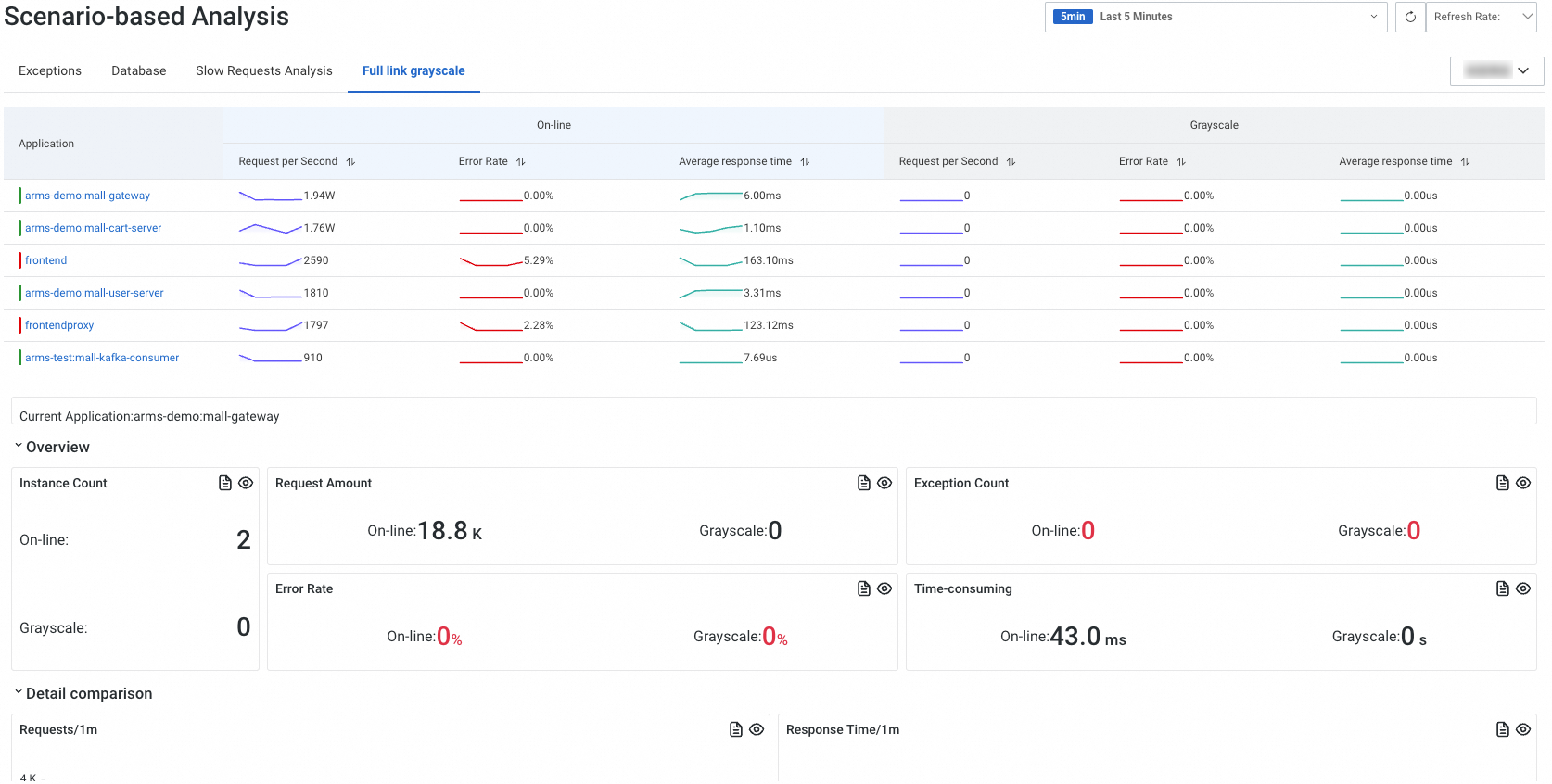Switch to the Slow Requests Analysis tab

tap(263, 70)
